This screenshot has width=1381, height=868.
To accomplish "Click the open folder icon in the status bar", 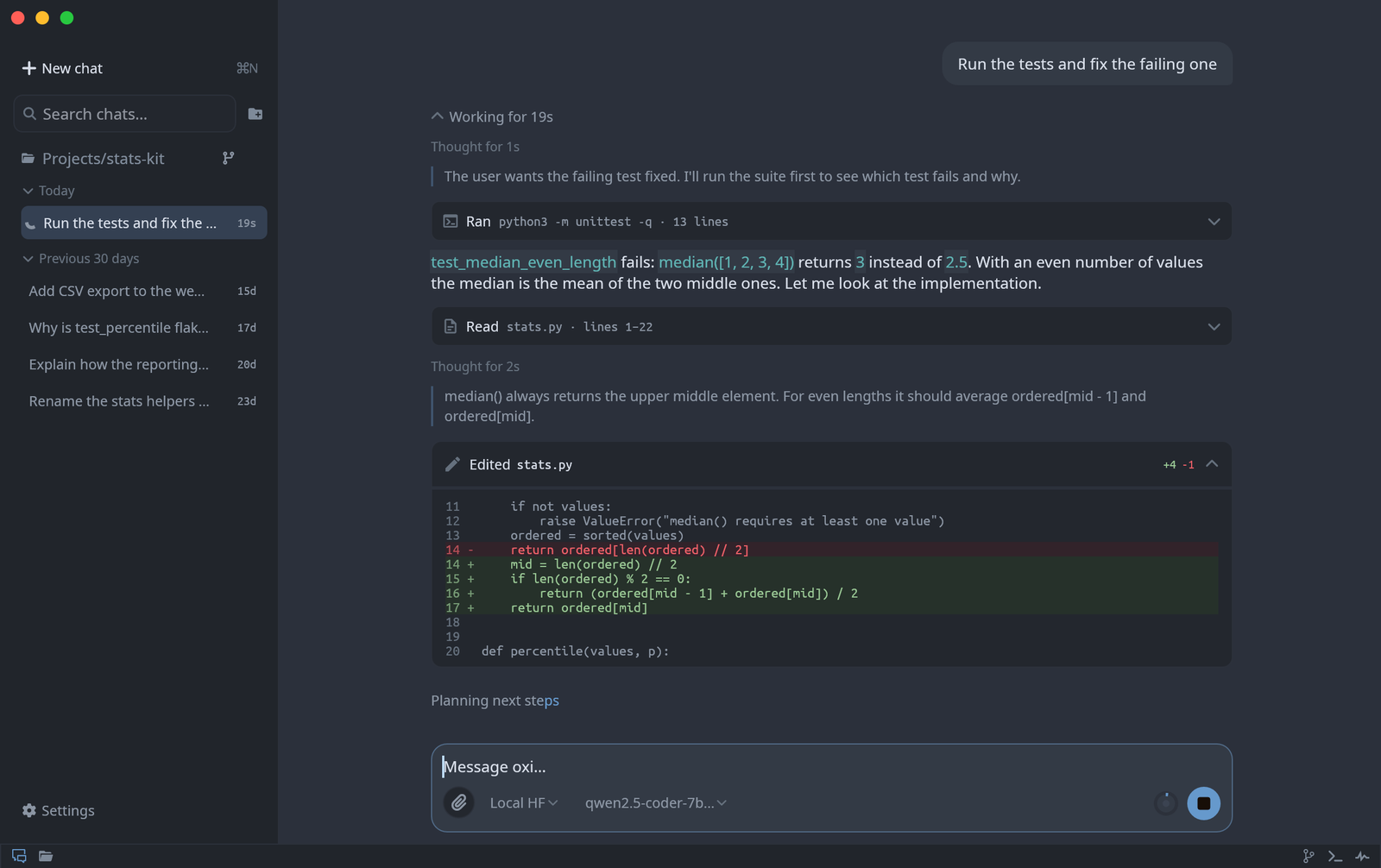I will (46, 856).
